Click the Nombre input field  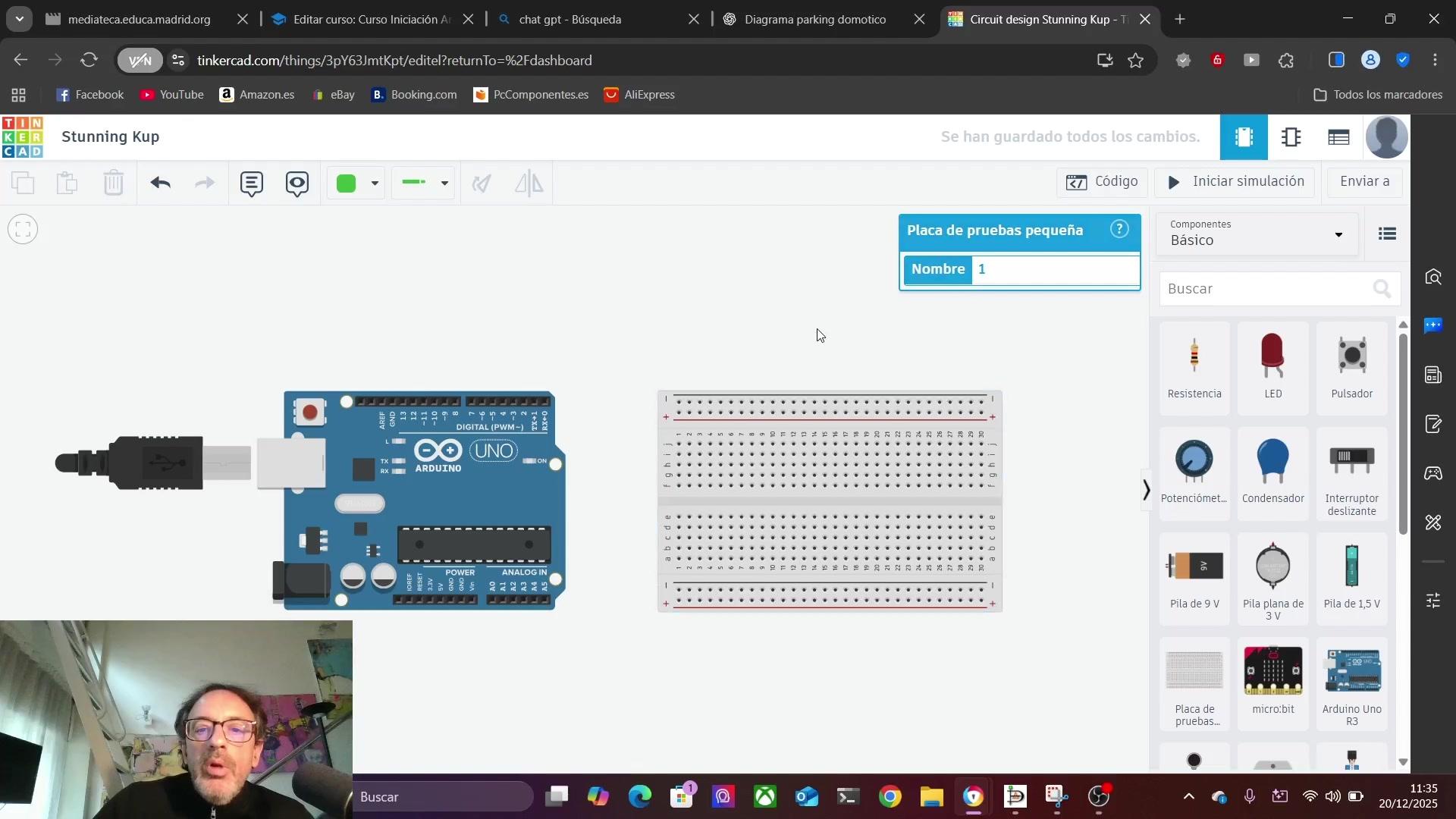coord(1054,269)
